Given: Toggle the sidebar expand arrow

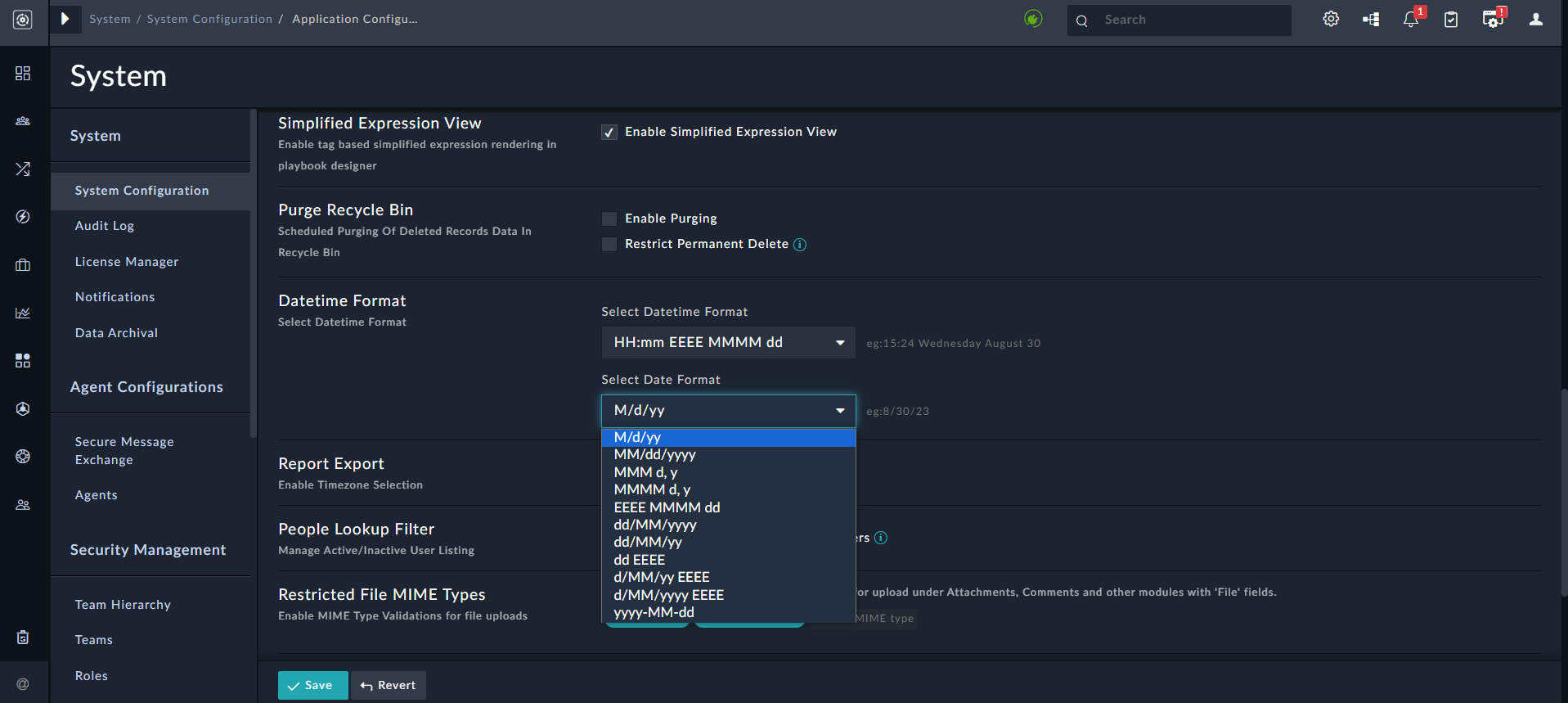Looking at the screenshot, I should tap(65, 19).
